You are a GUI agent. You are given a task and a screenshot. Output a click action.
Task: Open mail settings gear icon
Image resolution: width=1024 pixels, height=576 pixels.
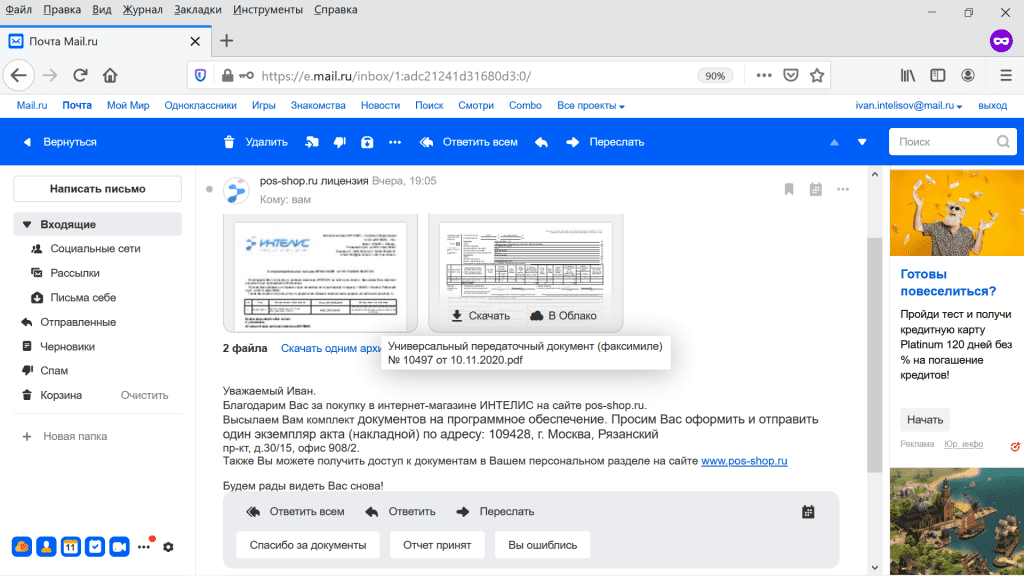(168, 547)
